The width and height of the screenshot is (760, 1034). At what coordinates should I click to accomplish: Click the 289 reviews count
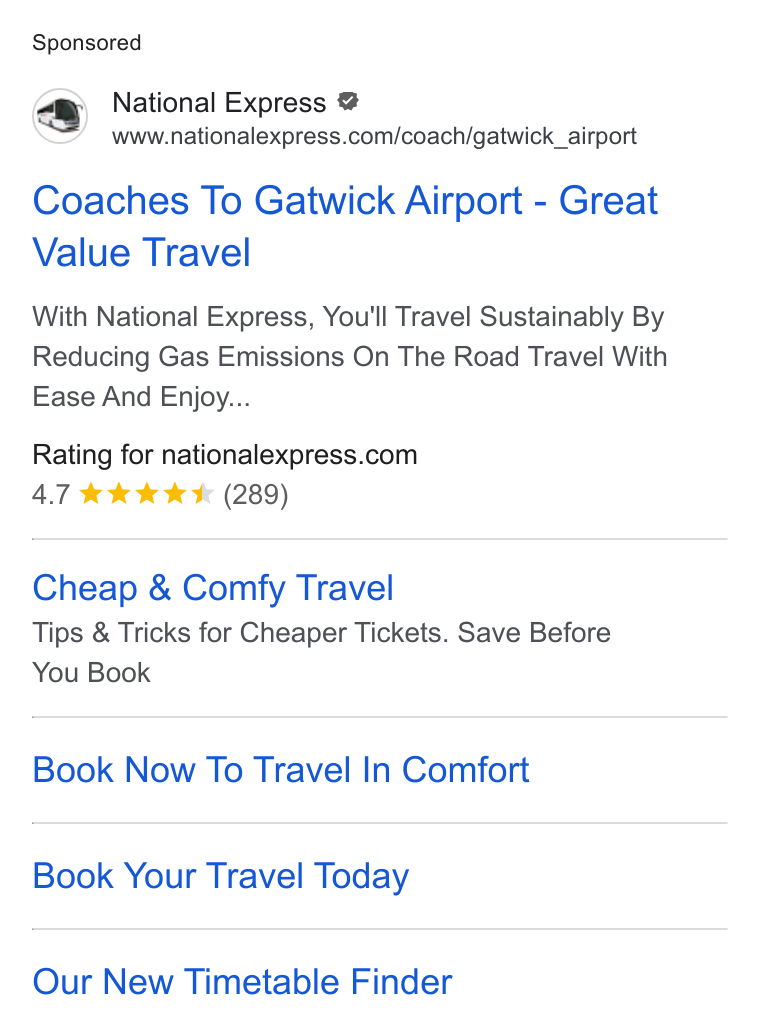pyautogui.click(x=255, y=495)
